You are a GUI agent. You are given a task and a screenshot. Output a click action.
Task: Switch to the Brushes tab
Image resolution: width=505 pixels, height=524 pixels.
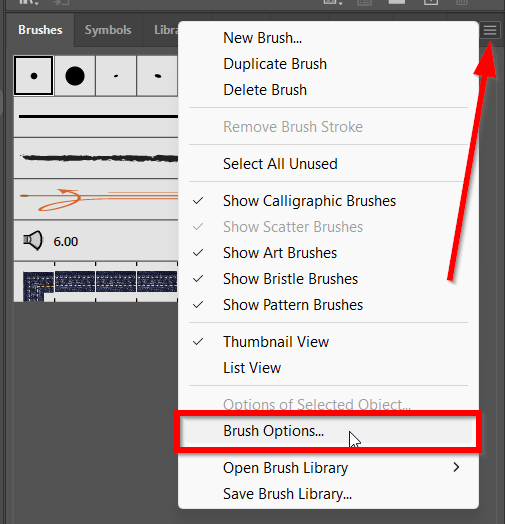[40, 30]
